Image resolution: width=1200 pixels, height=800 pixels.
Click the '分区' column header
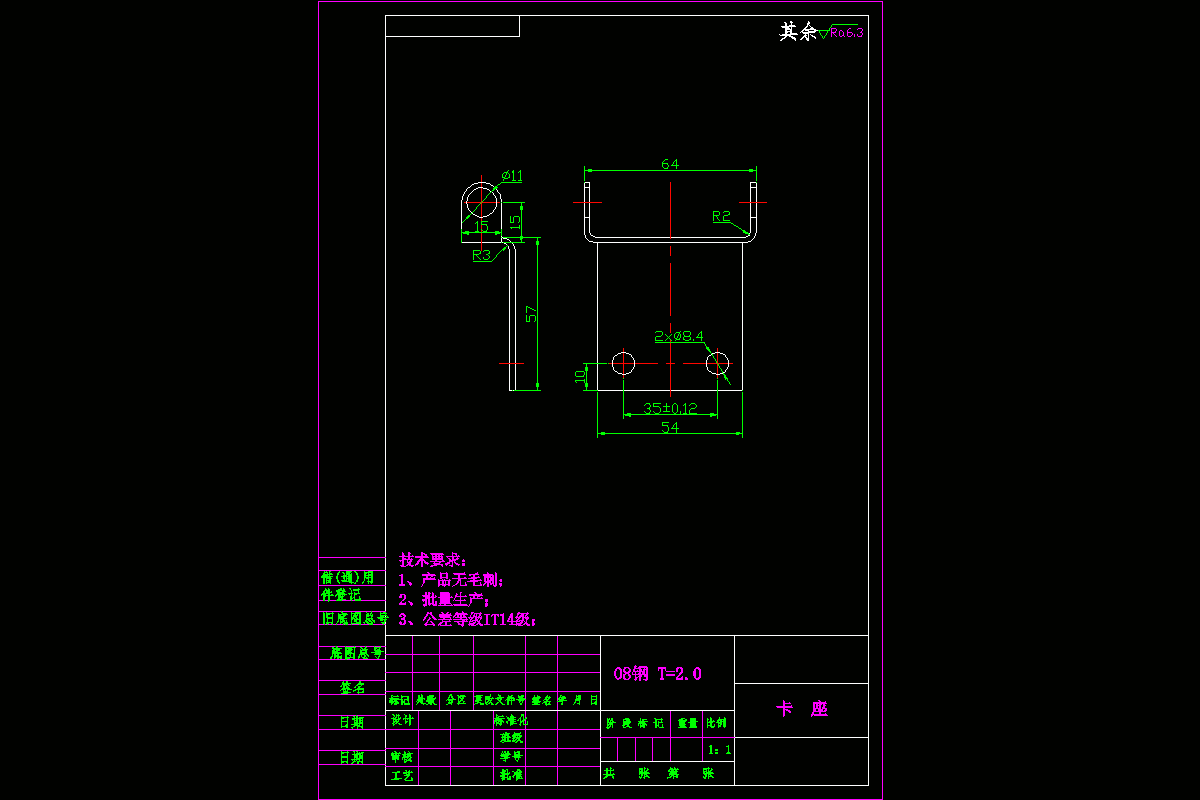coord(455,701)
